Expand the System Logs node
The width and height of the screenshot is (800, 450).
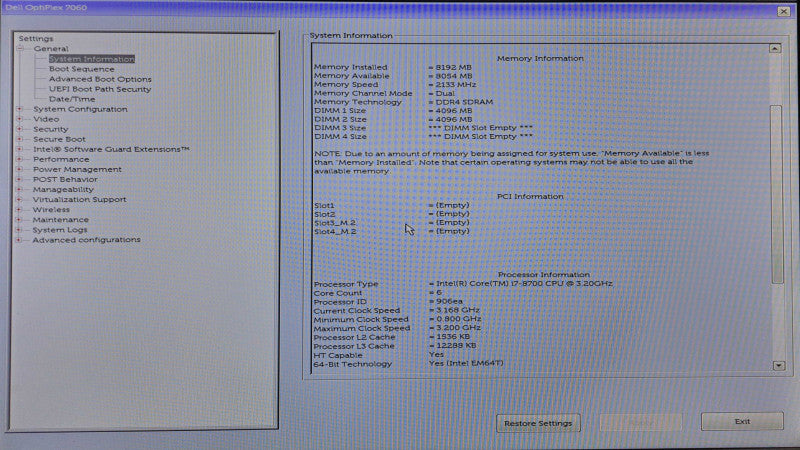tap(19, 230)
